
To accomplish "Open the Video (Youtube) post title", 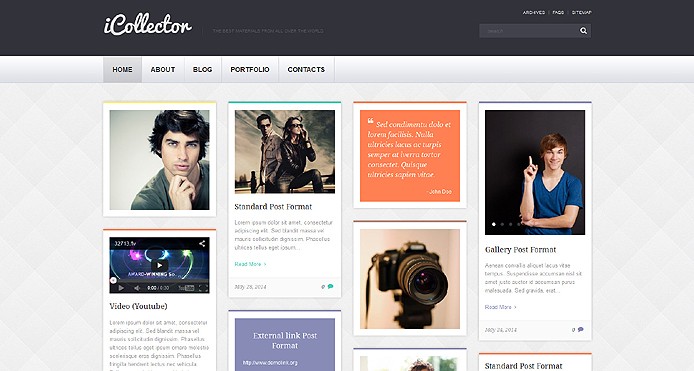I will 138,306.
